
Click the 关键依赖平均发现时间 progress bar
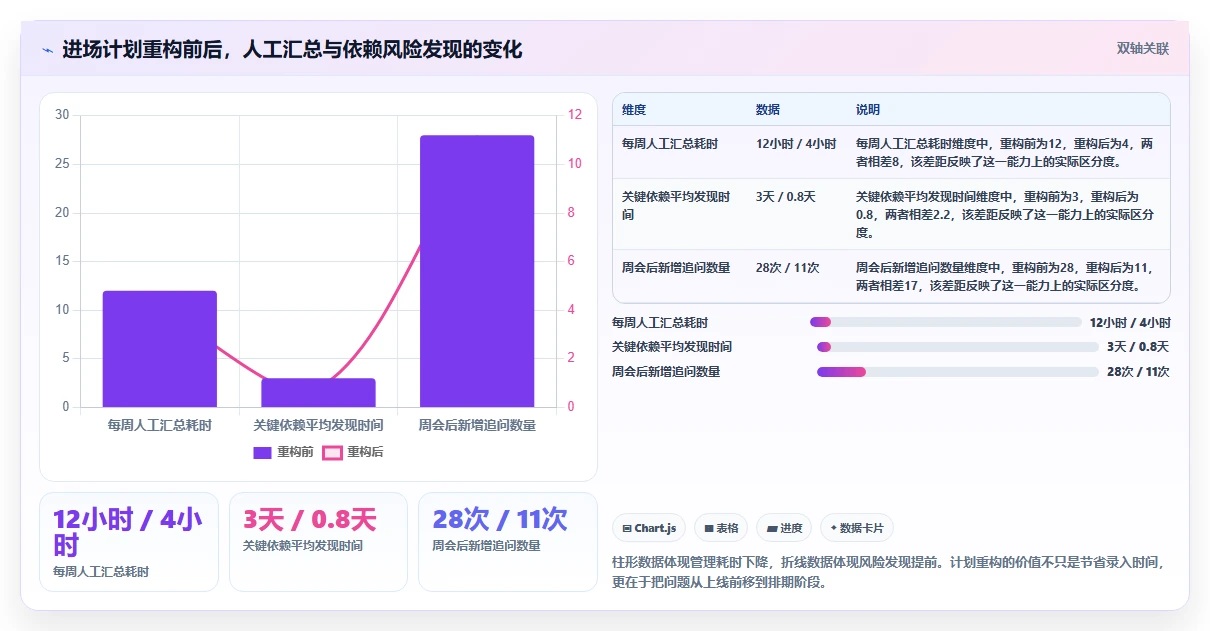(x=958, y=347)
